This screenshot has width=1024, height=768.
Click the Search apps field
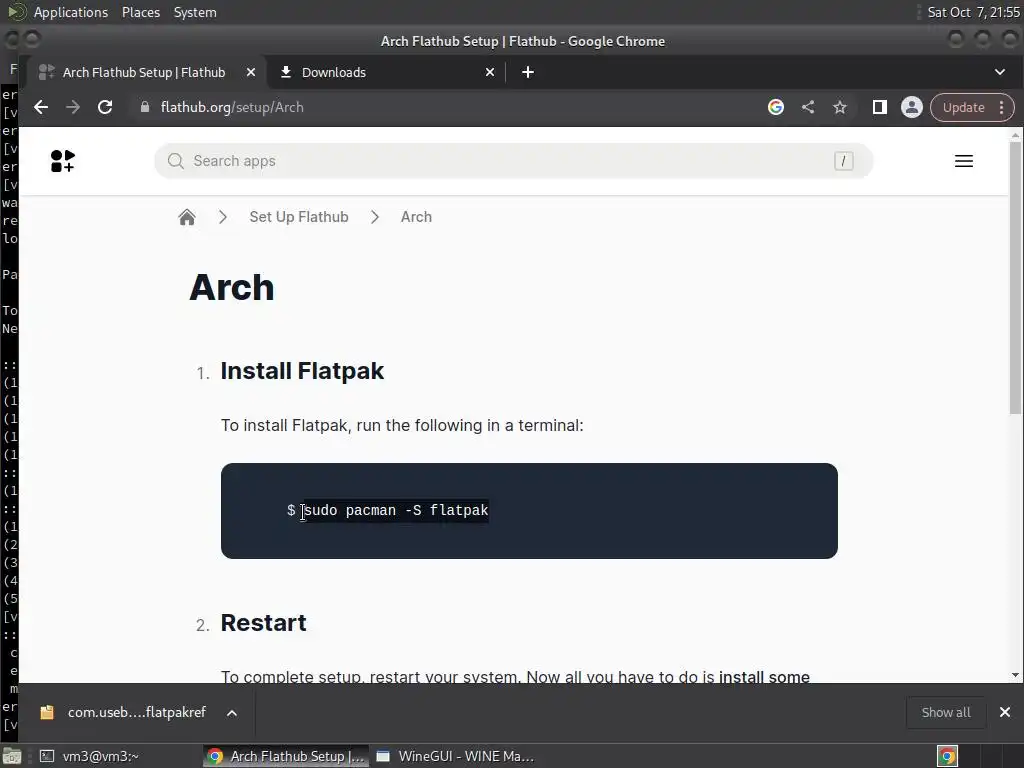(x=513, y=161)
